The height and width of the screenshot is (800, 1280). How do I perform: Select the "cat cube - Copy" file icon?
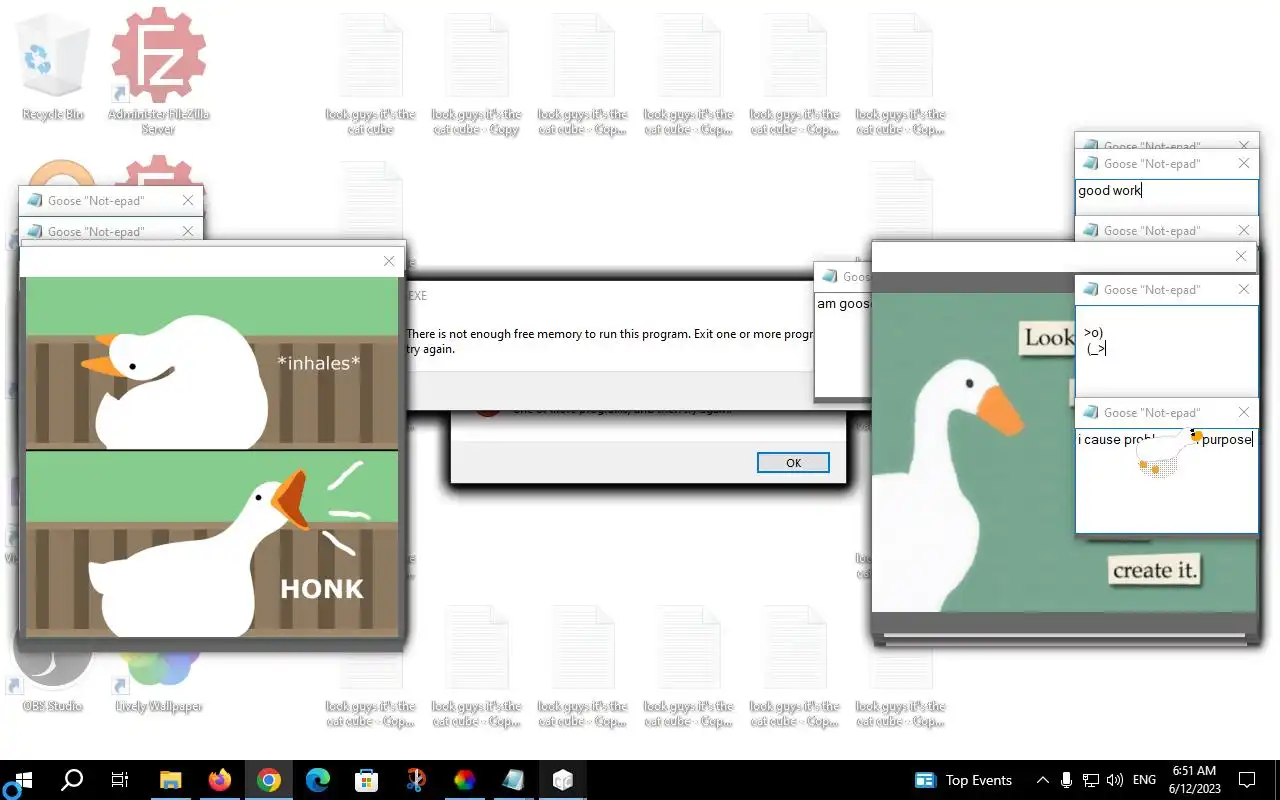pos(477,75)
